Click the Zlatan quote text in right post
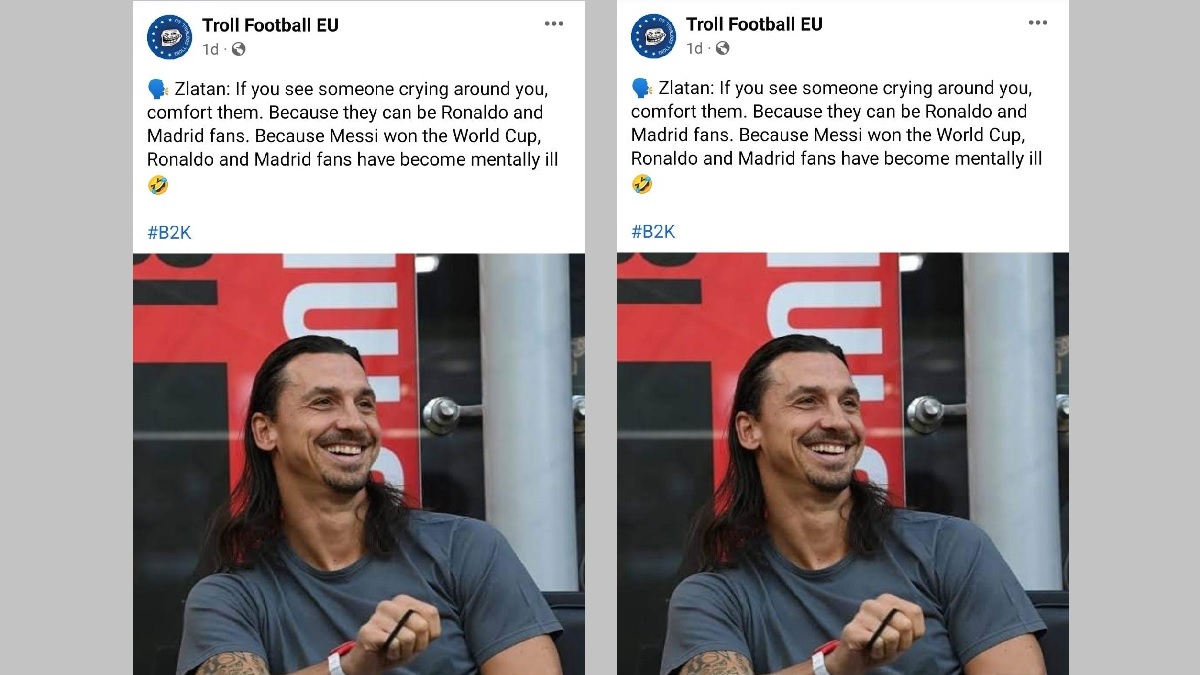 tap(836, 123)
